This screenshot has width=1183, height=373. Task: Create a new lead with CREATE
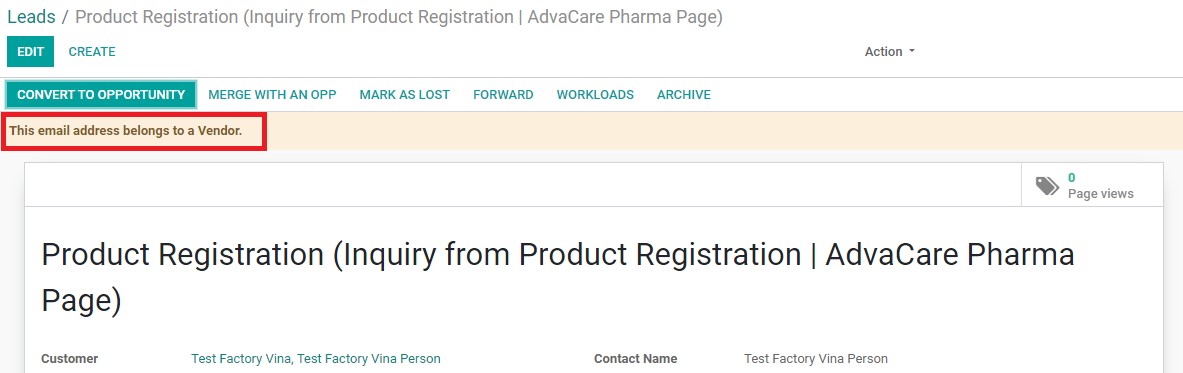(92, 51)
